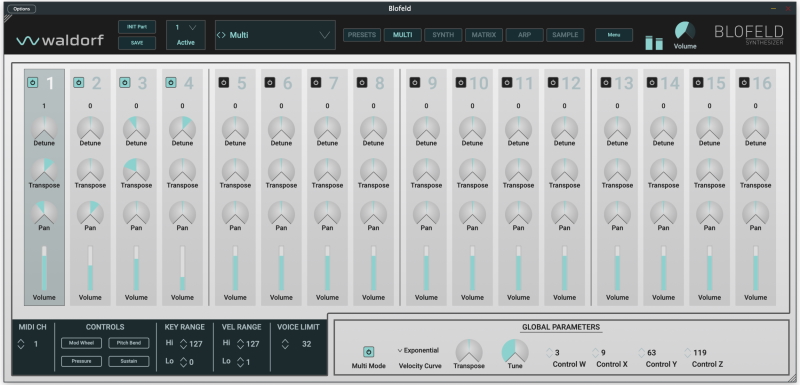Click the global Transpose knob

pos(469,351)
